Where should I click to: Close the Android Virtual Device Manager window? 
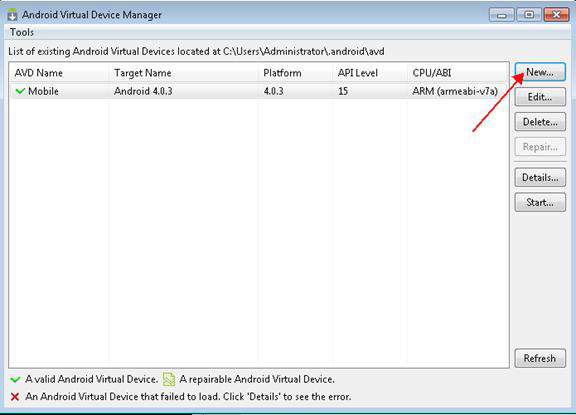556,15
